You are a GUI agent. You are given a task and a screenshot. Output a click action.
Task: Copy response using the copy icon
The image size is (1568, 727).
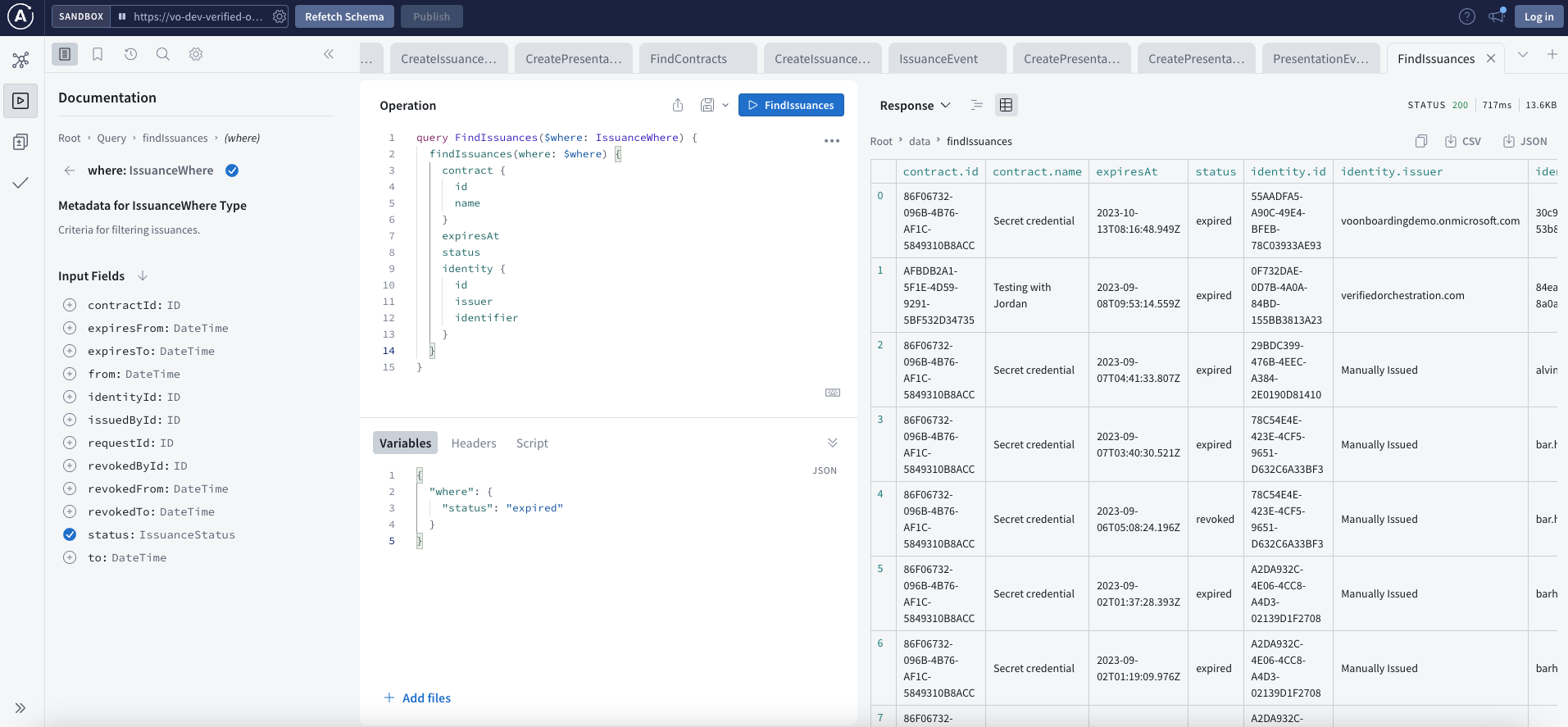pos(1421,141)
